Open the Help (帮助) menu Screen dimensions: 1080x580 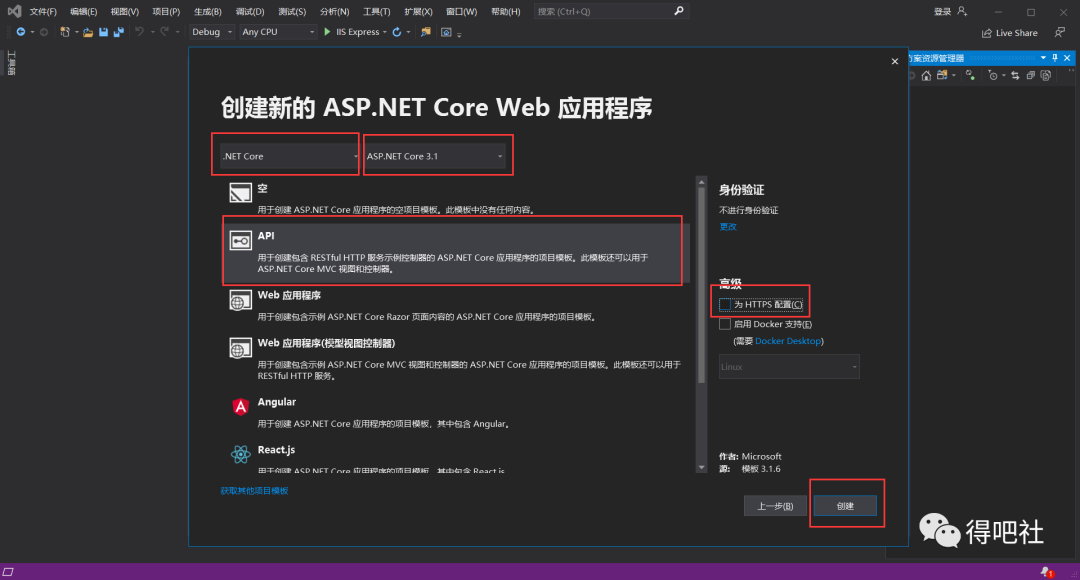506,12
